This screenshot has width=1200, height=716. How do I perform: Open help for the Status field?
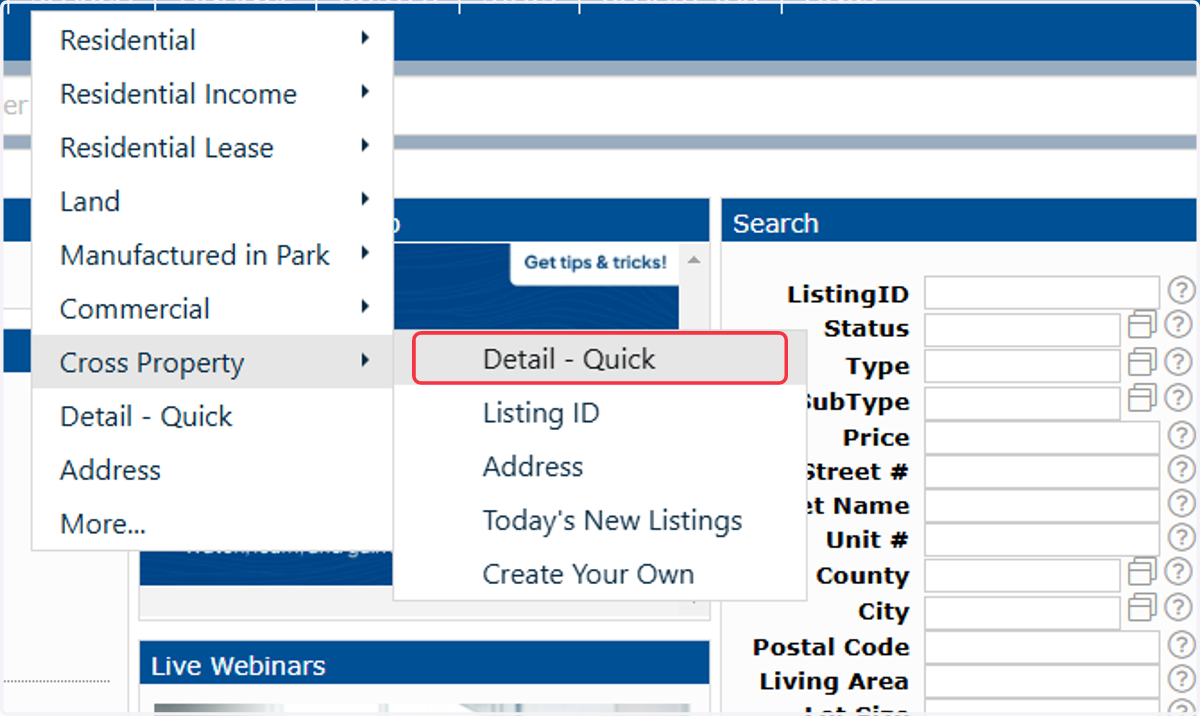[x=1178, y=326]
